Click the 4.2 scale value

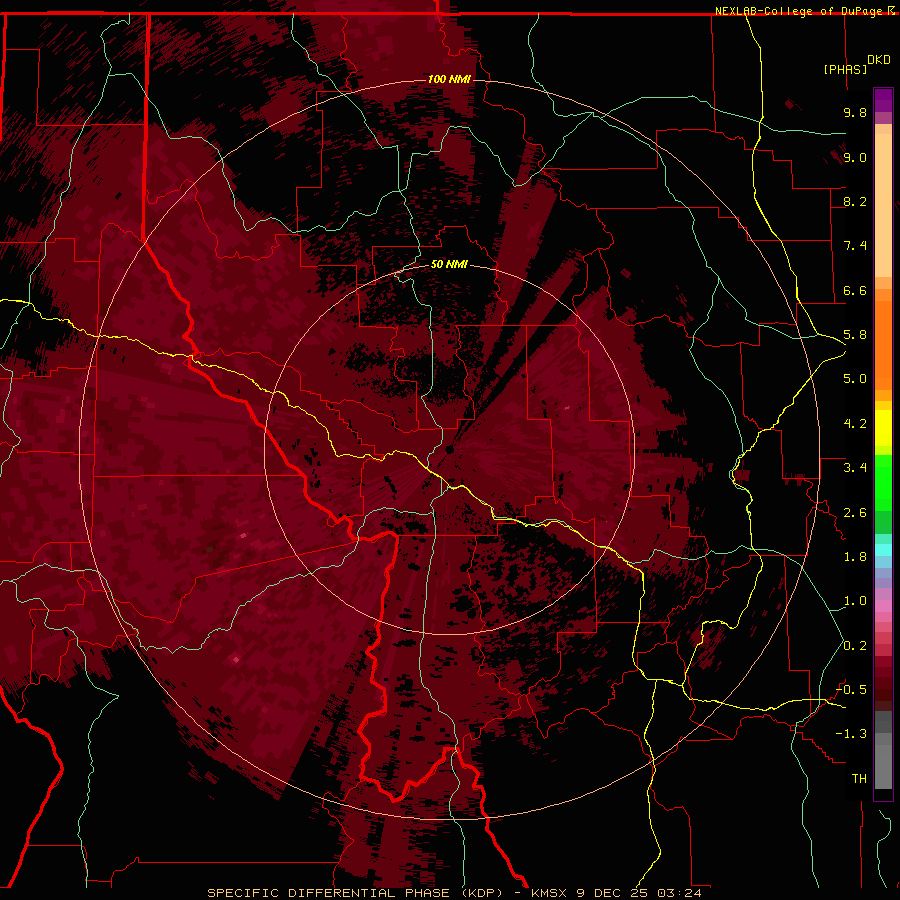point(855,424)
